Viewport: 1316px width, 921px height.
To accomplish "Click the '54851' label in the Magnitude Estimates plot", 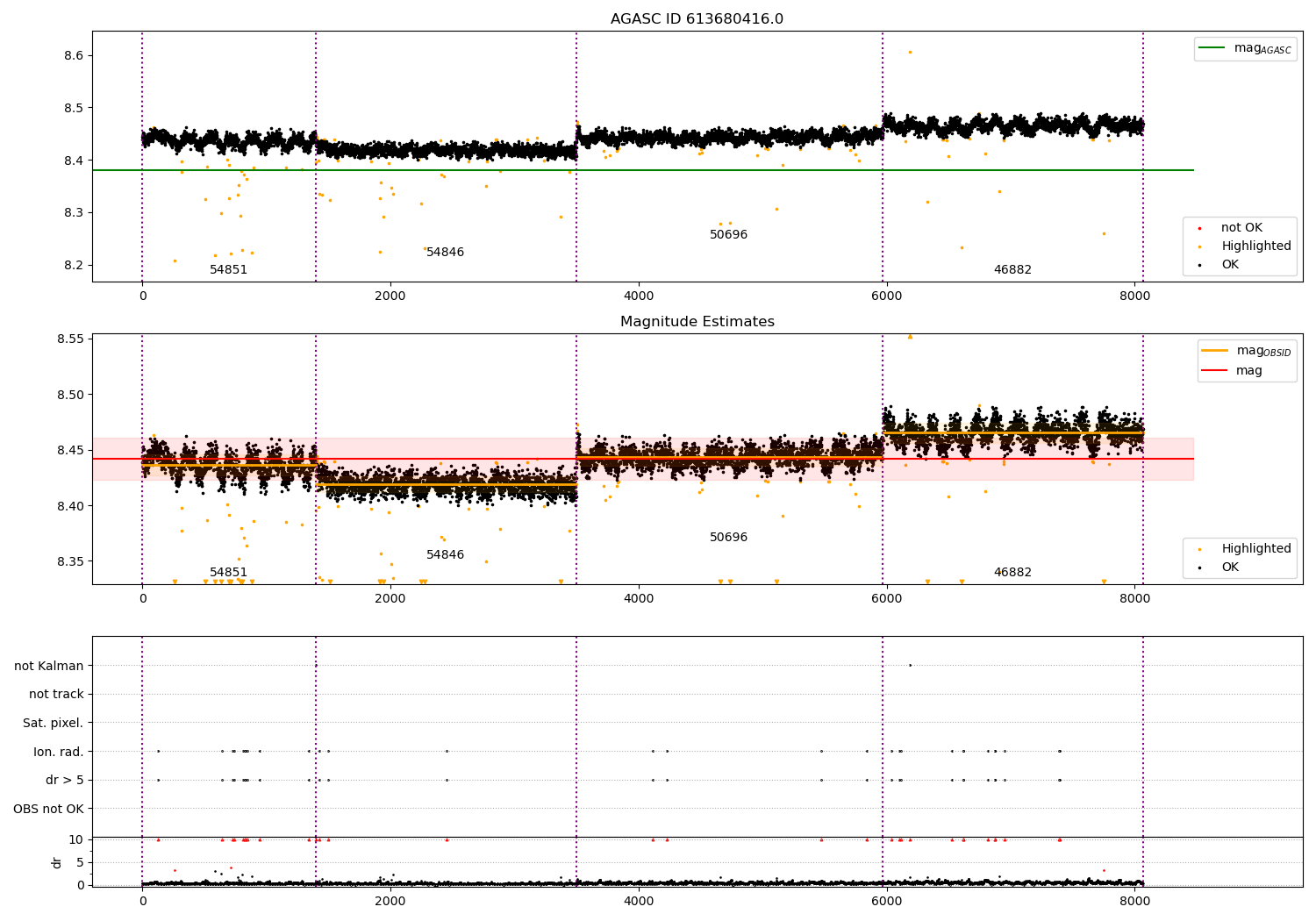I will [x=228, y=573].
